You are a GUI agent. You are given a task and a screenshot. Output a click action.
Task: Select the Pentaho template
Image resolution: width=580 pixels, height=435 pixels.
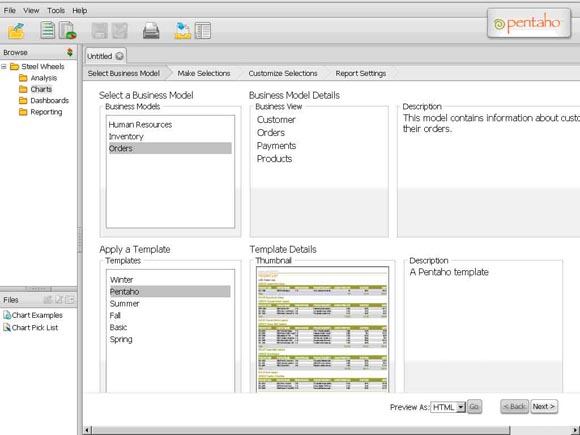click(x=170, y=291)
